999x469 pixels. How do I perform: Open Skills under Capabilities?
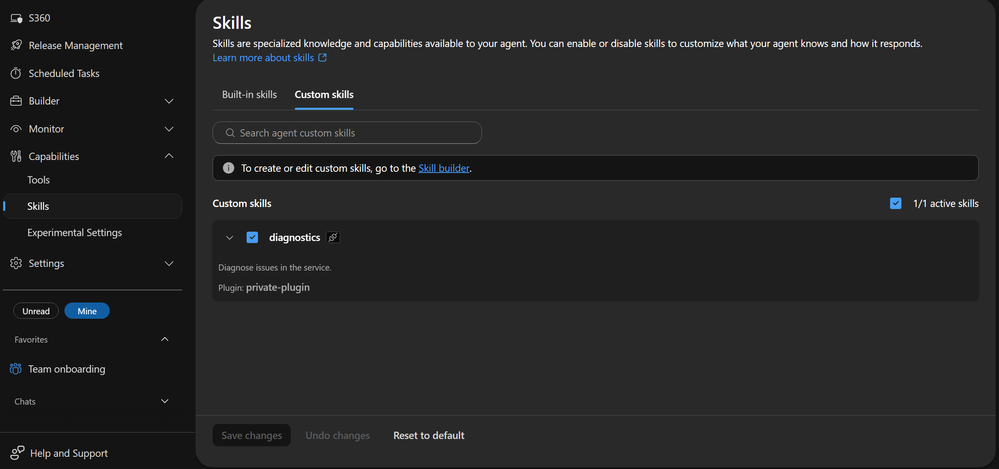point(93,206)
